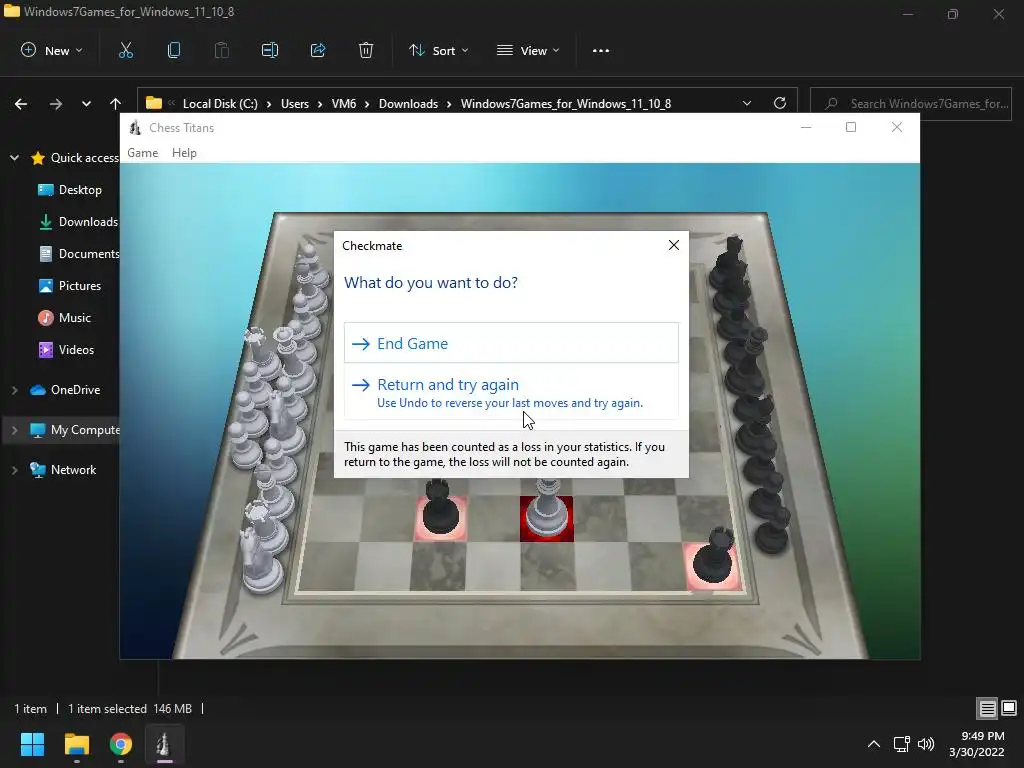Select the Chess Titans taskbar icon
The image size is (1024, 768).
(164, 744)
